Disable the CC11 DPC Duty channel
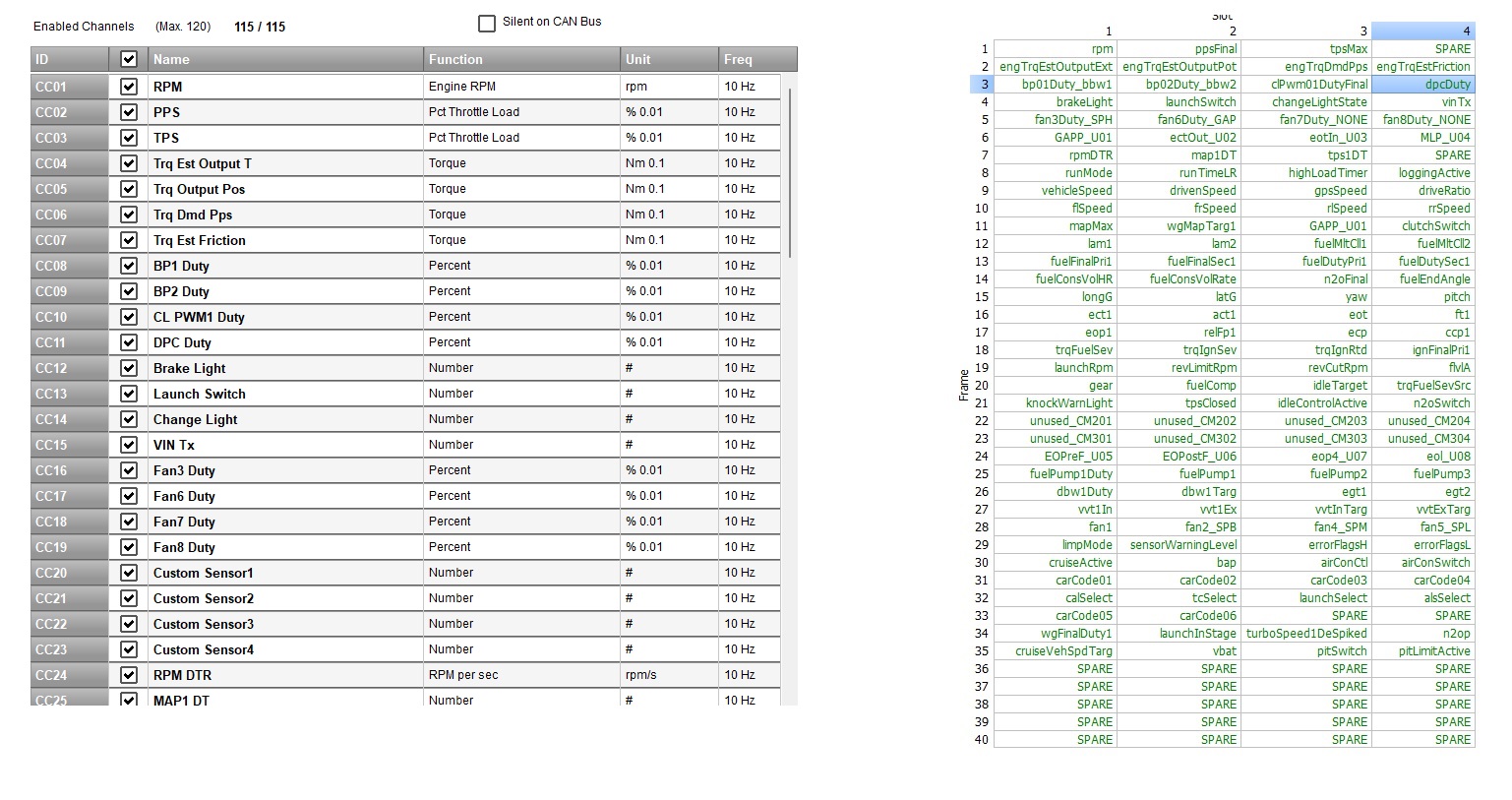The width and height of the screenshot is (1512, 800). point(129,342)
